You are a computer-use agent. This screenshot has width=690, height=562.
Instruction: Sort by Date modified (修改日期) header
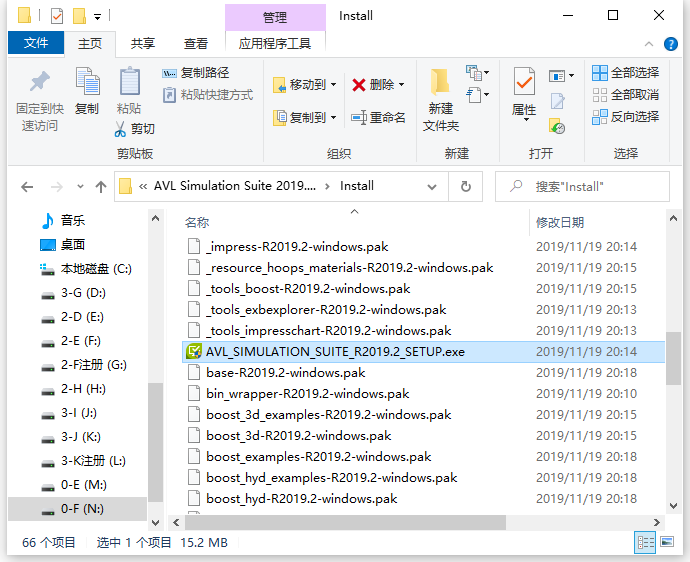click(560, 223)
